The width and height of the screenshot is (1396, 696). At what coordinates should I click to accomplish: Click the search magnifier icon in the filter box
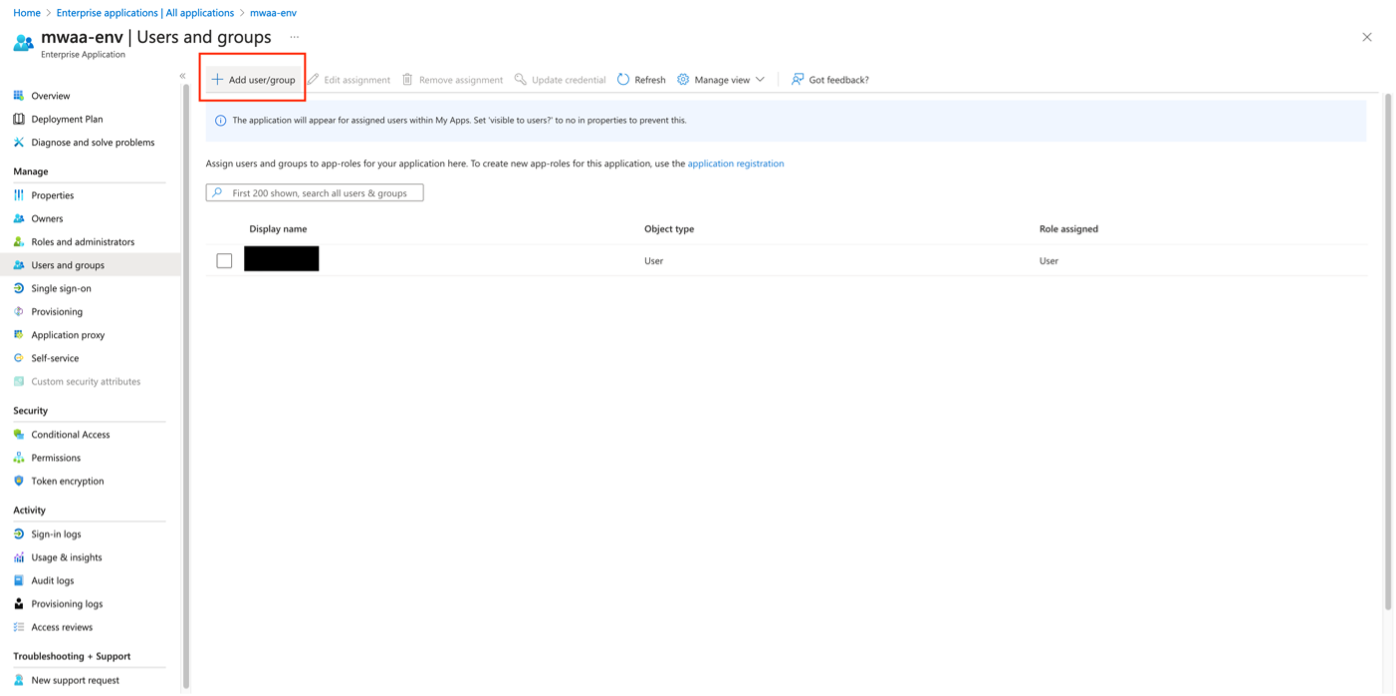coord(218,193)
